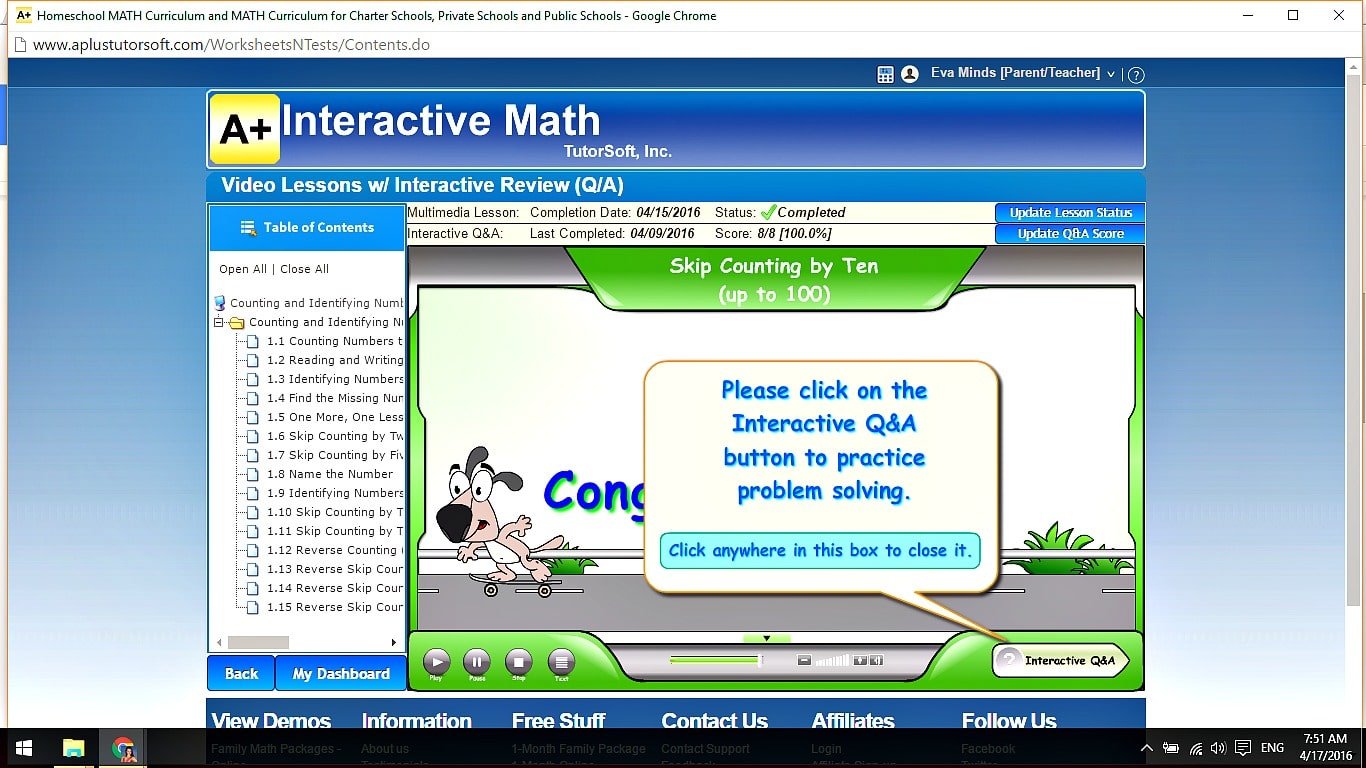Image resolution: width=1366 pixels, height=768 pixels.
Task: Click the Chrome address bar URL
Action: coord(231,45)
